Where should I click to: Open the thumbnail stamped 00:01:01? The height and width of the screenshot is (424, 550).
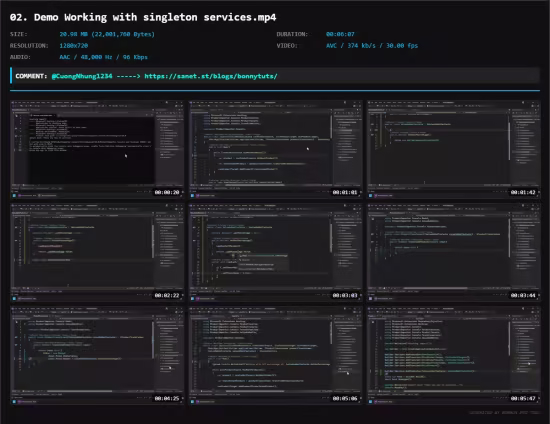pyautogui.click(x=275, y=149)
